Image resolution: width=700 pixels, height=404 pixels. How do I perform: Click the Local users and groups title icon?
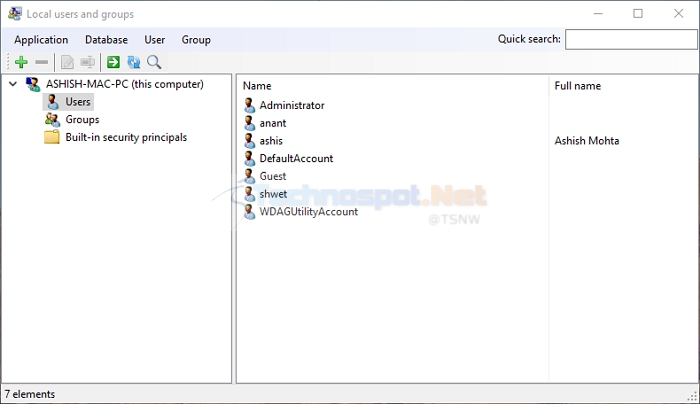point(15,14)
